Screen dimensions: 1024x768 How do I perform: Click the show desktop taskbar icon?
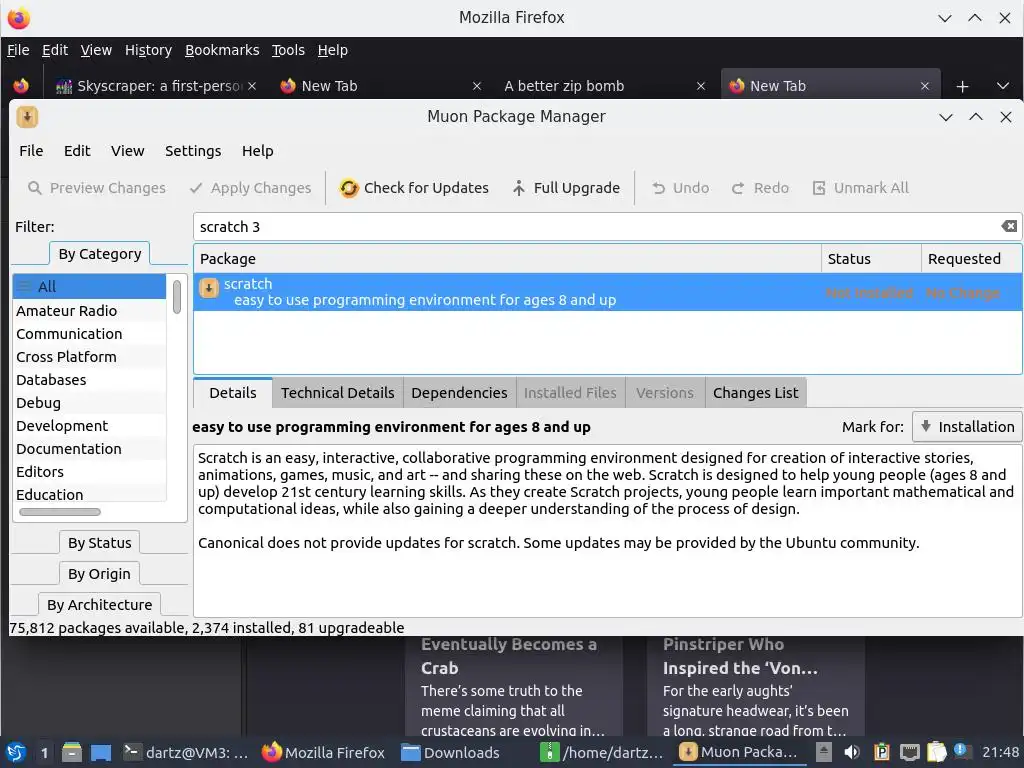click(101, 752)
